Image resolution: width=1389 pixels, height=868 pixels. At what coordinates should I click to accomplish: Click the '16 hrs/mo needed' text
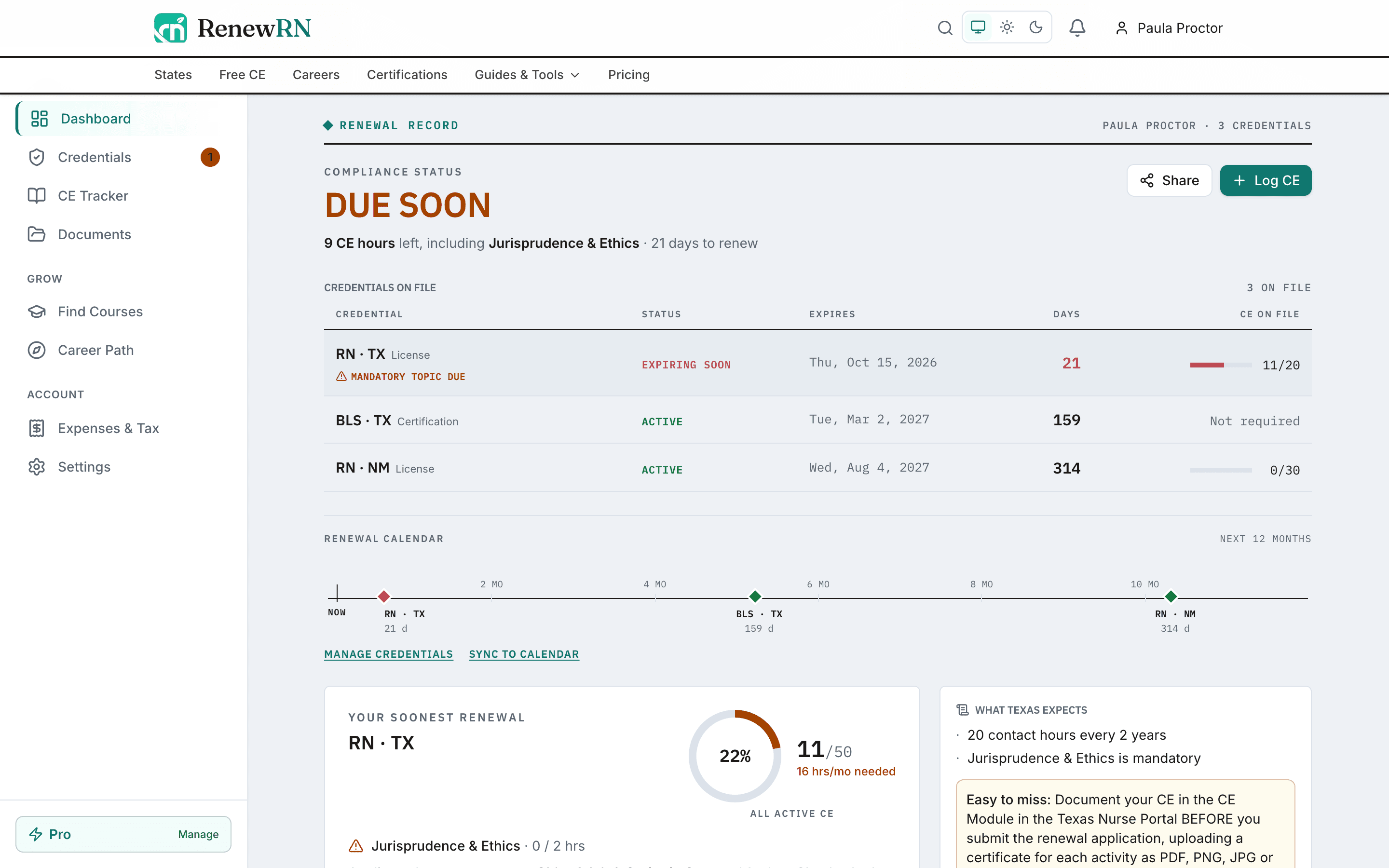pyautogui.click(x=846, y=772)
